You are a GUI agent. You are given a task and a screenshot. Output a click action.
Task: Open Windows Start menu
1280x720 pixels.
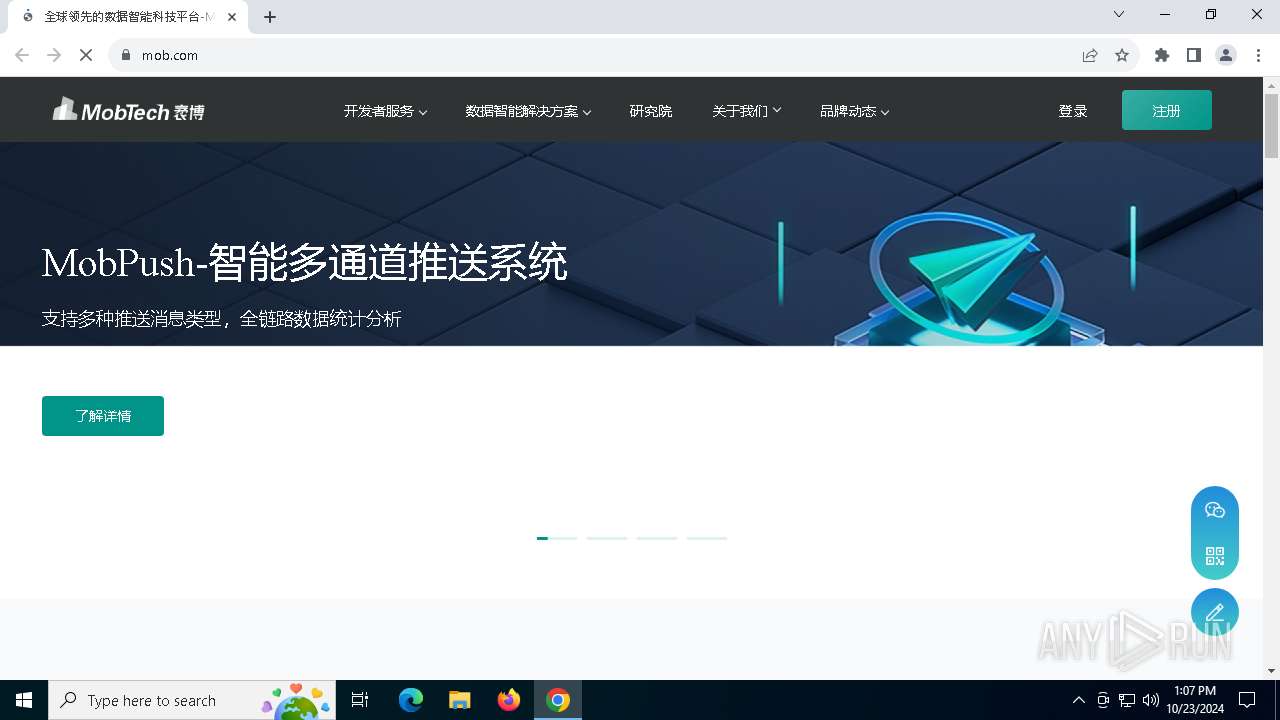[24, 700]
